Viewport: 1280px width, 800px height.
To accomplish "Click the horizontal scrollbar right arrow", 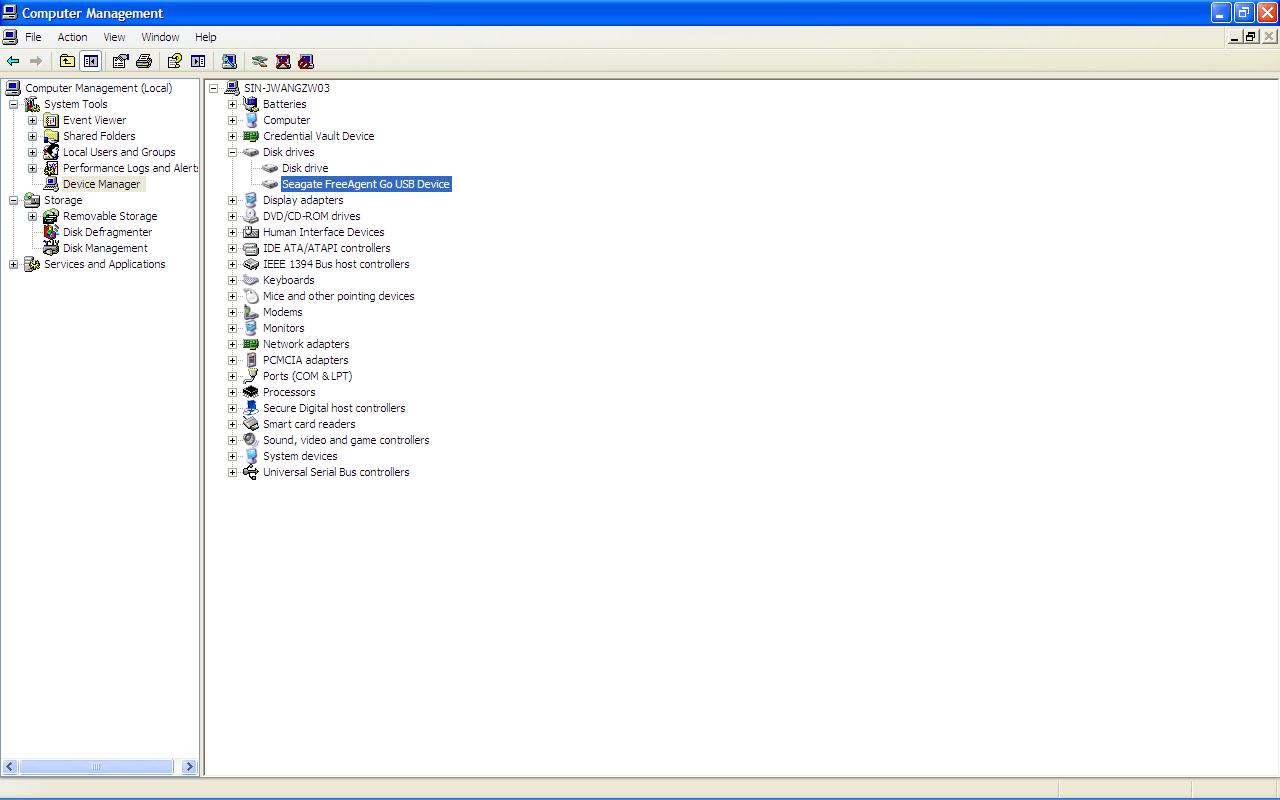I will [x=189, y=765].
